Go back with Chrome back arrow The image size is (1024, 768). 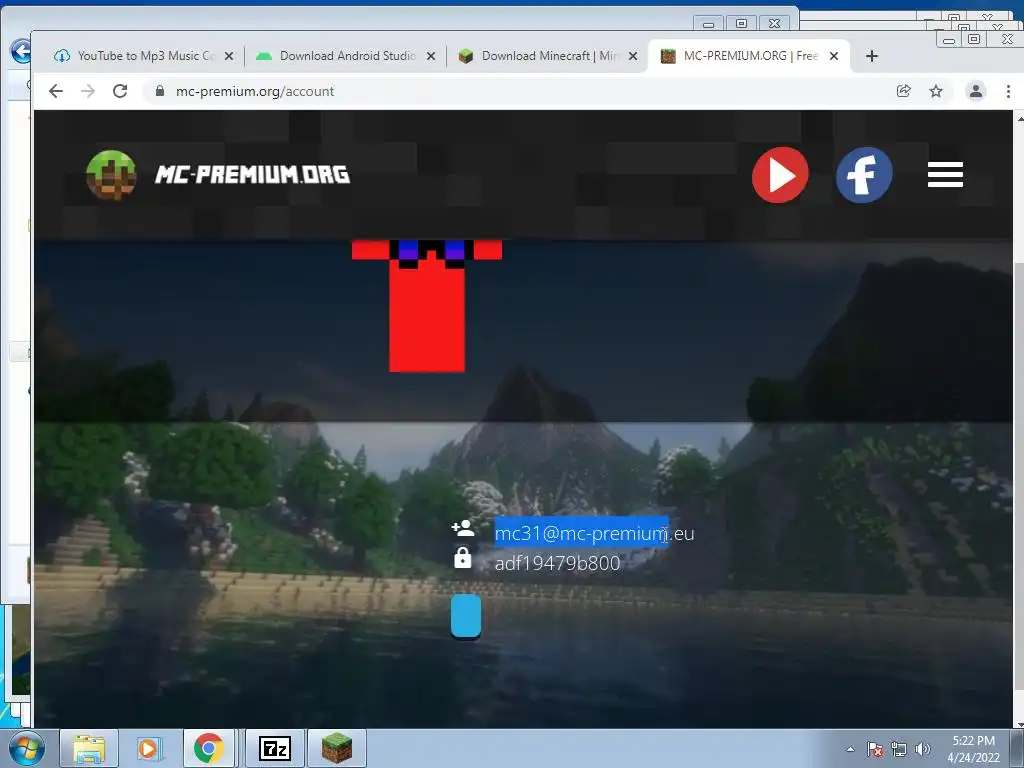56,91
